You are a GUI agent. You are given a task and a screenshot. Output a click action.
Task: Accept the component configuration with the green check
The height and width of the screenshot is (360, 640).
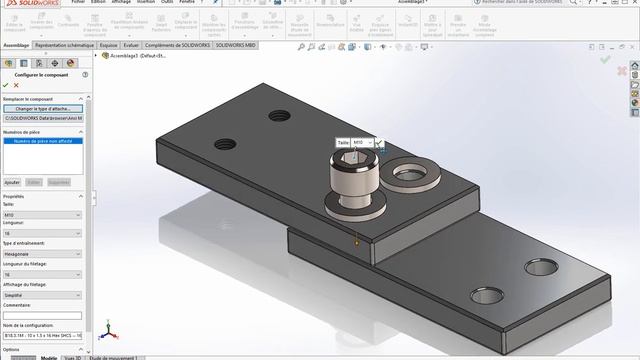(x=5, y=85)
